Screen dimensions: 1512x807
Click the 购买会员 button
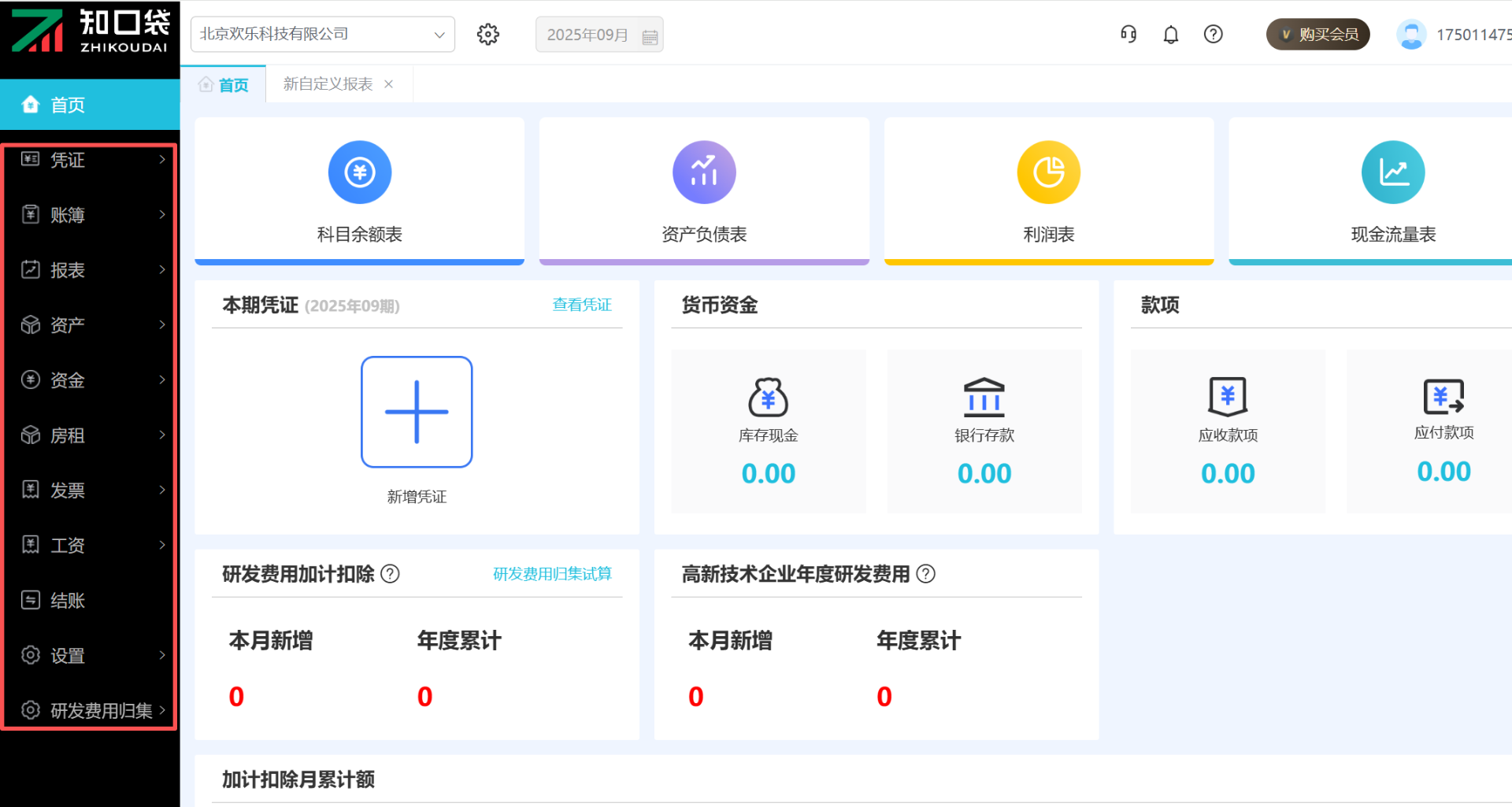click(x=1318, y=35)
